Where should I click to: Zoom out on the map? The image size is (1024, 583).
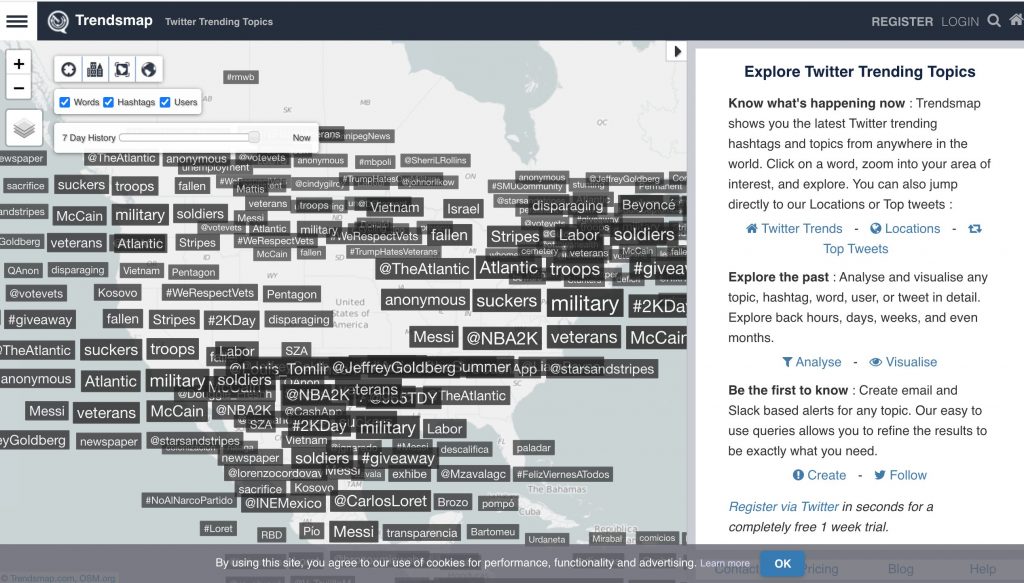pos(18,87)
